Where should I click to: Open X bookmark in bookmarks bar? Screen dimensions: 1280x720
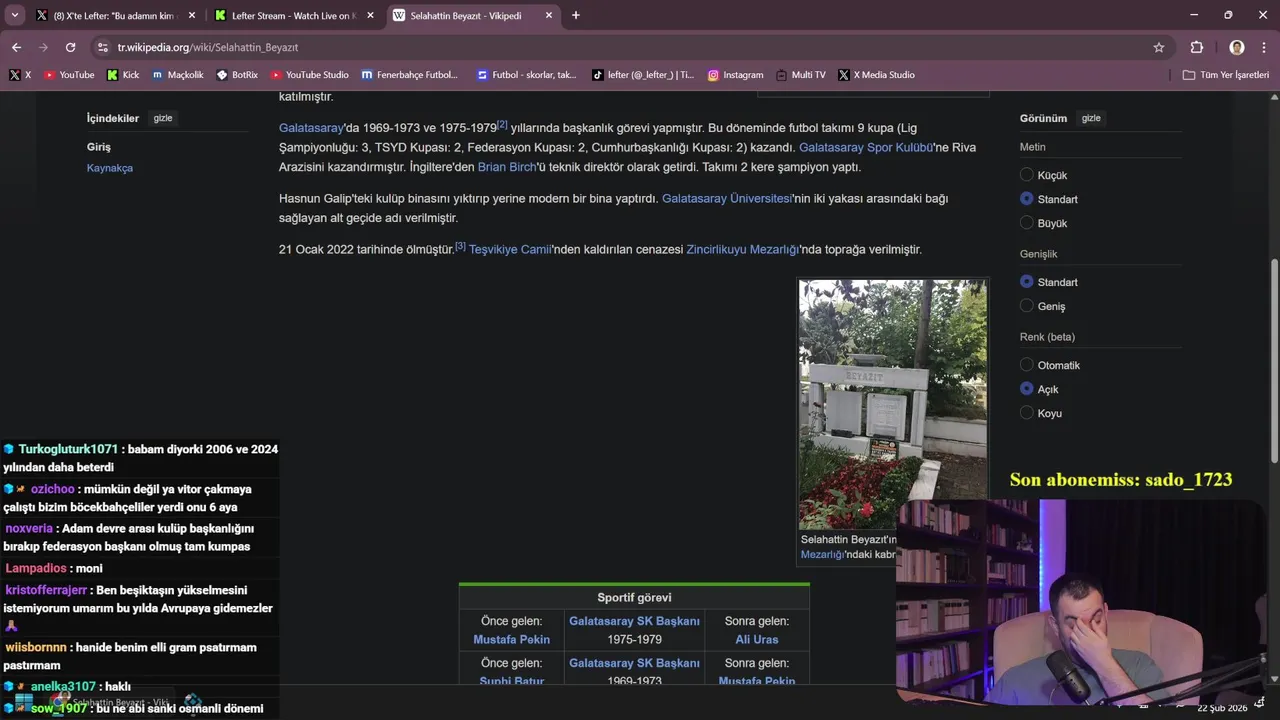pos(20,75)
